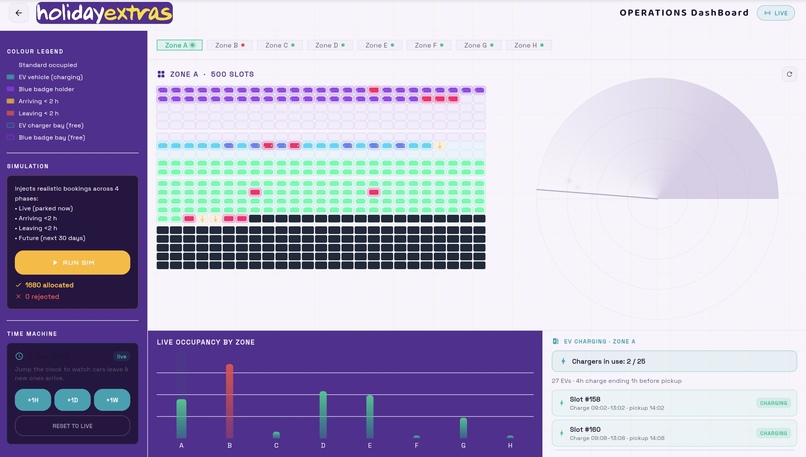Click the live badge in Time Machine
The height and width of the screenshot is (457, 806).
click(x=121, y=356)
